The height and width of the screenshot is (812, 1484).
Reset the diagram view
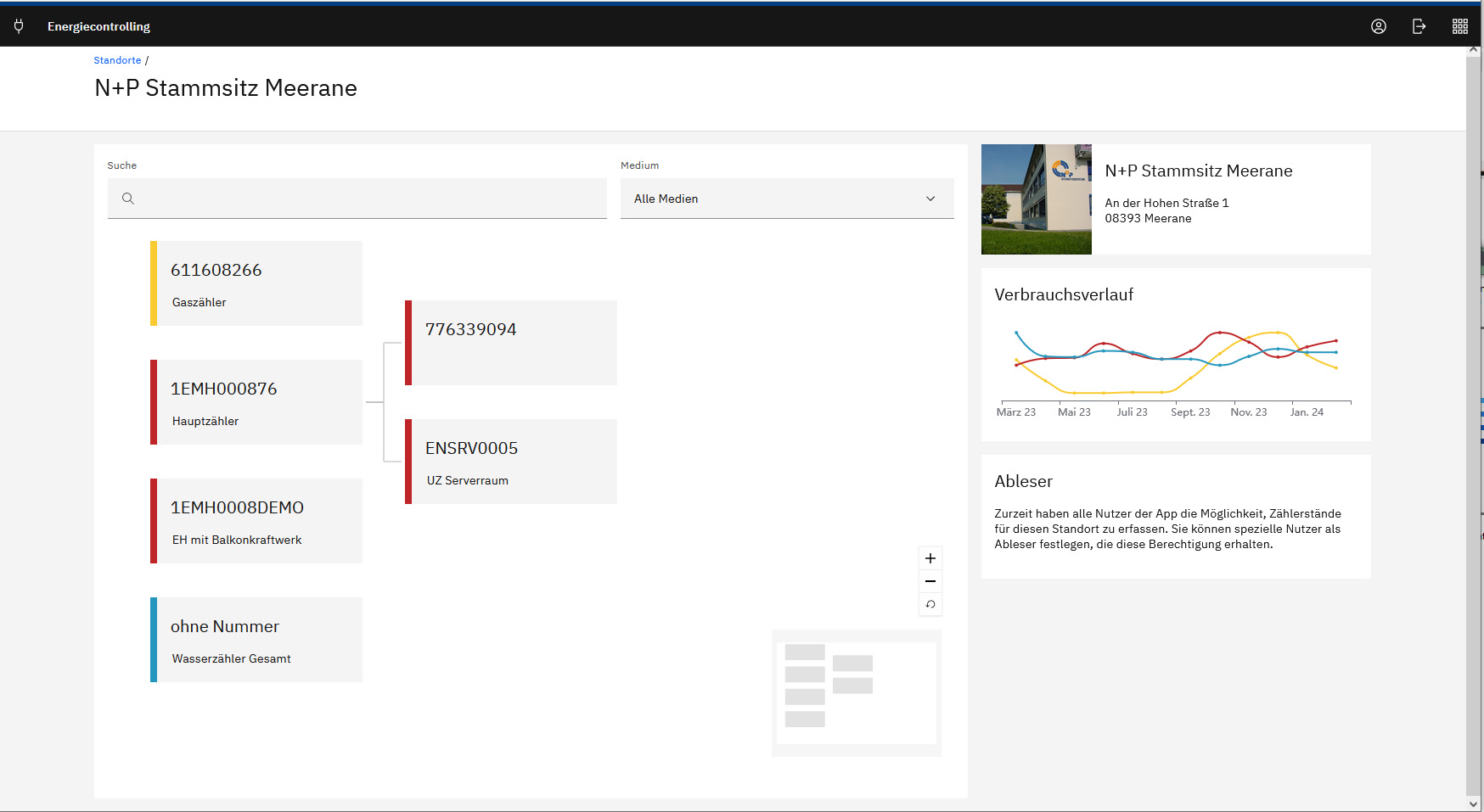pyautogui.click(x=930, y=604)
